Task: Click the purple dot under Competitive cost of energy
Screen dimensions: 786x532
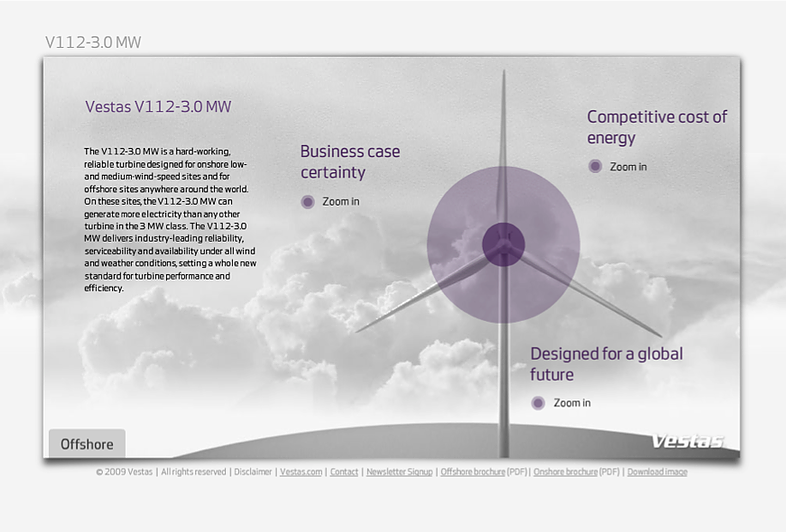Action: pyautogui.click(x=595, y=166)
